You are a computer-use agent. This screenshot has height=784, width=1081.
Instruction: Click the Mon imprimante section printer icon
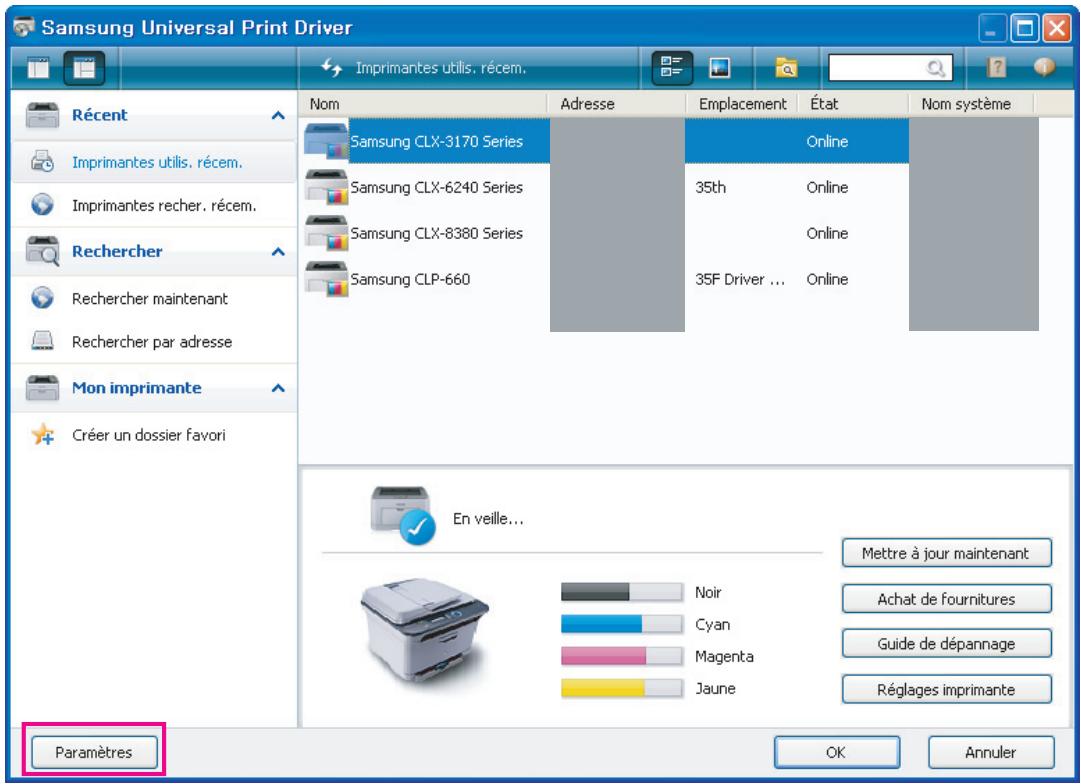pos(43,388)
